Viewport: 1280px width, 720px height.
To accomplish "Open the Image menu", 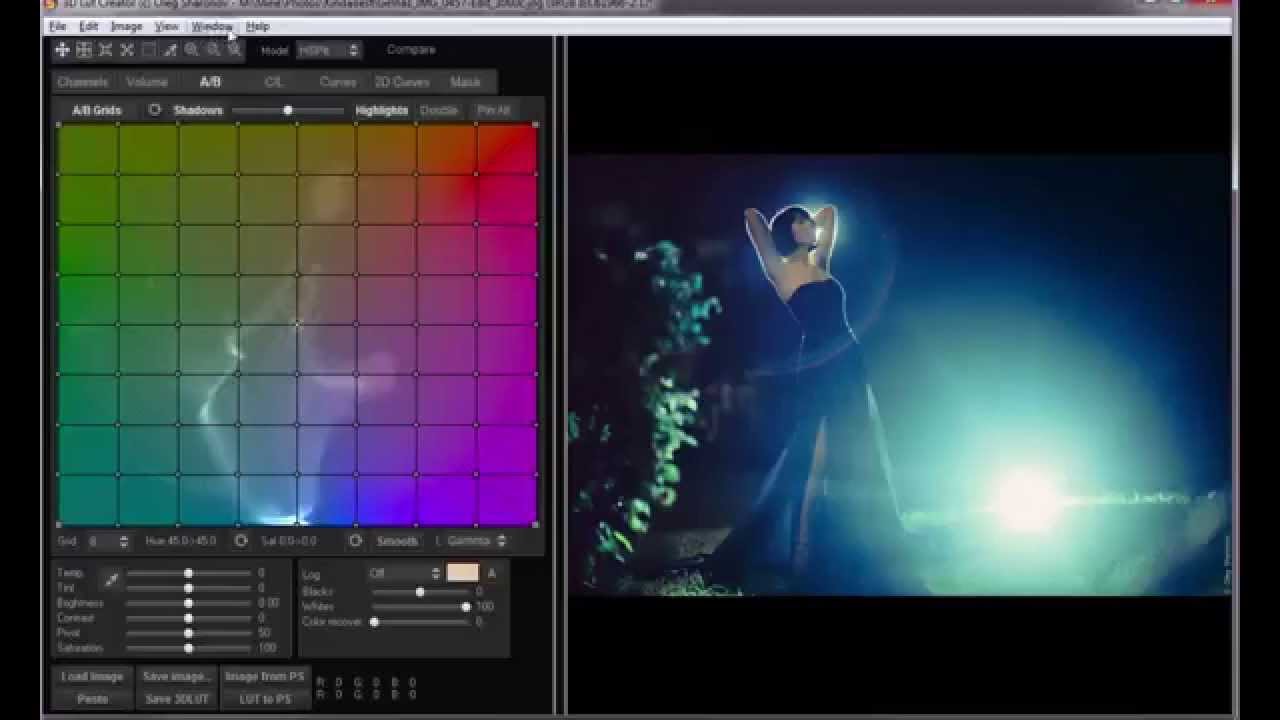I will click(x=126, y=26).
